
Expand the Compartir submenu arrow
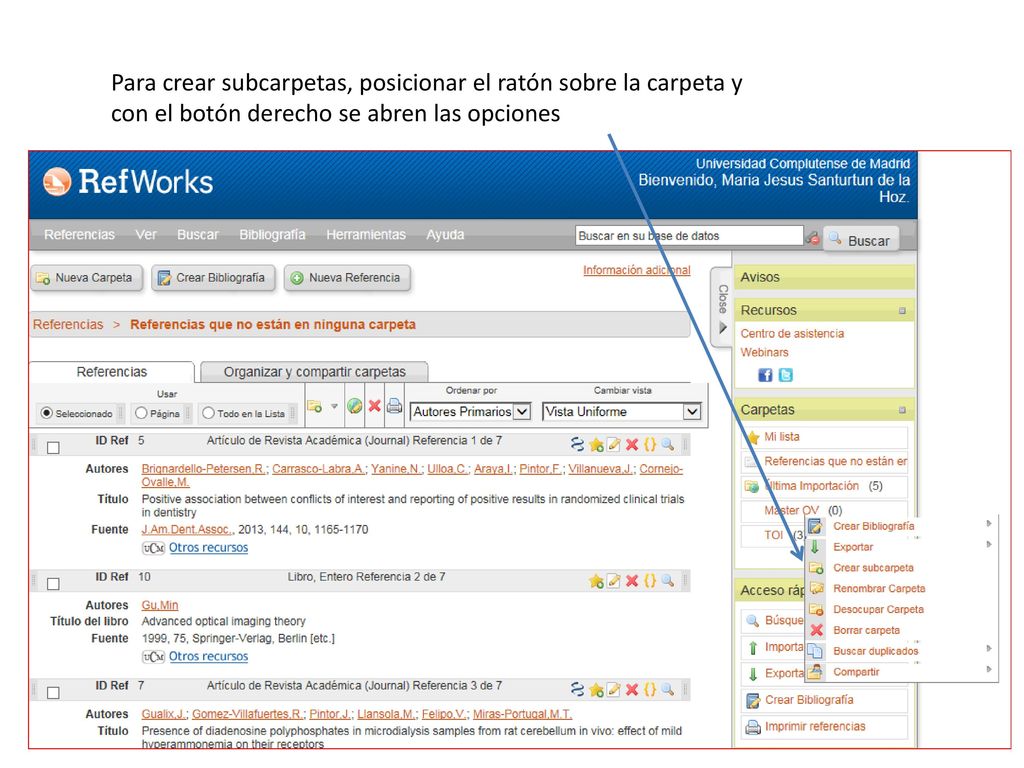pos(989,669)
